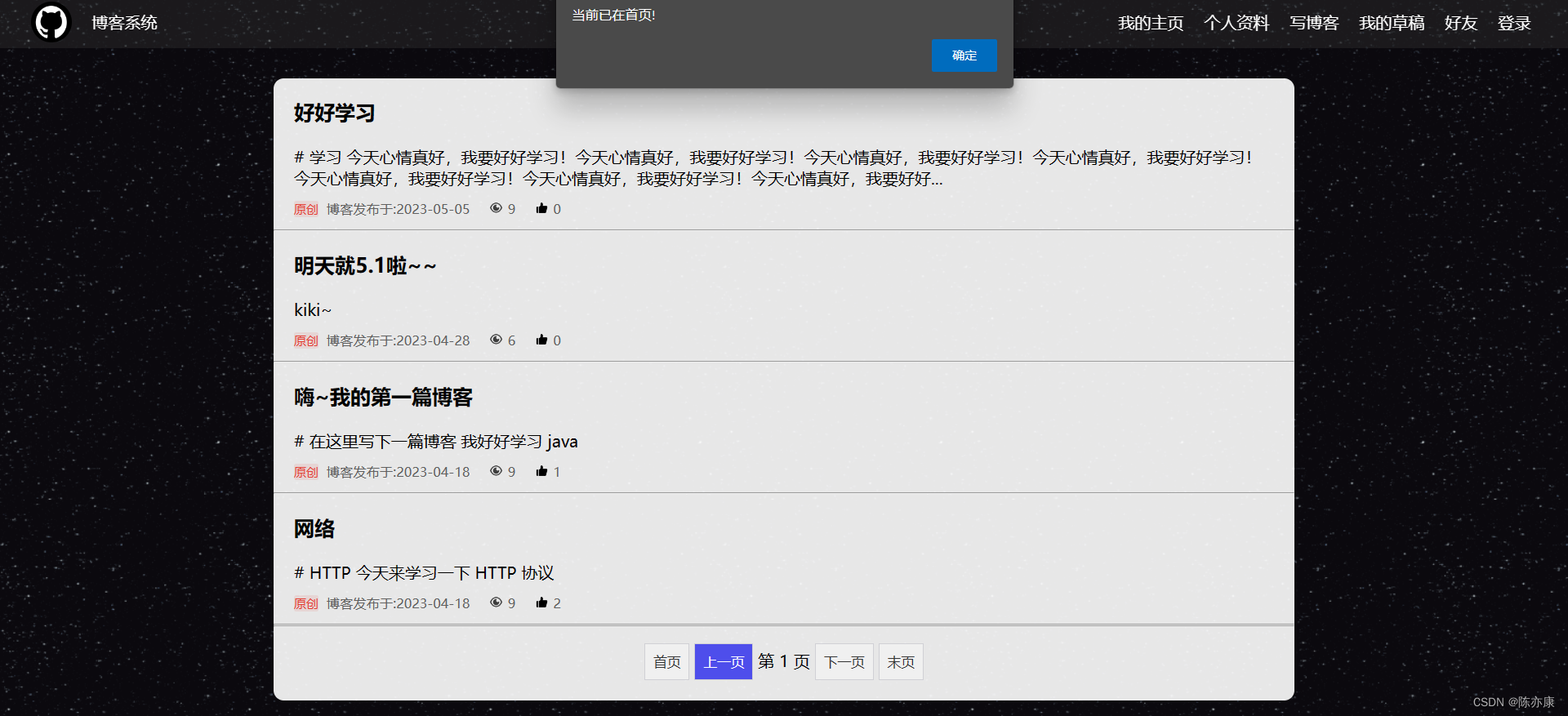The width and height of the screenshot is (1568, 716).
Task: Click the view-count eye icon on 好好学习 post
Action: click(496, 208)
